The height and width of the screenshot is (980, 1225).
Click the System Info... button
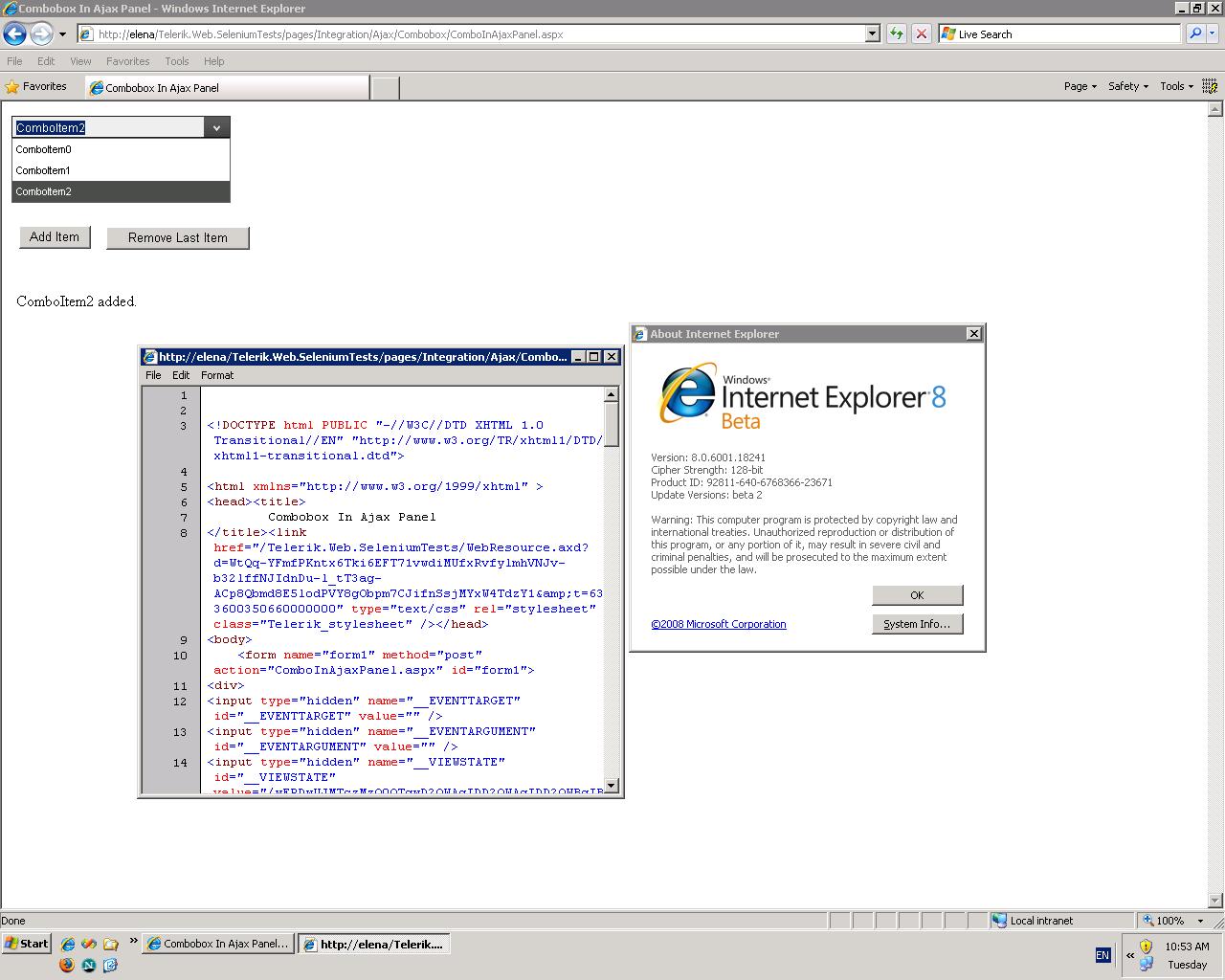(917, 624)
